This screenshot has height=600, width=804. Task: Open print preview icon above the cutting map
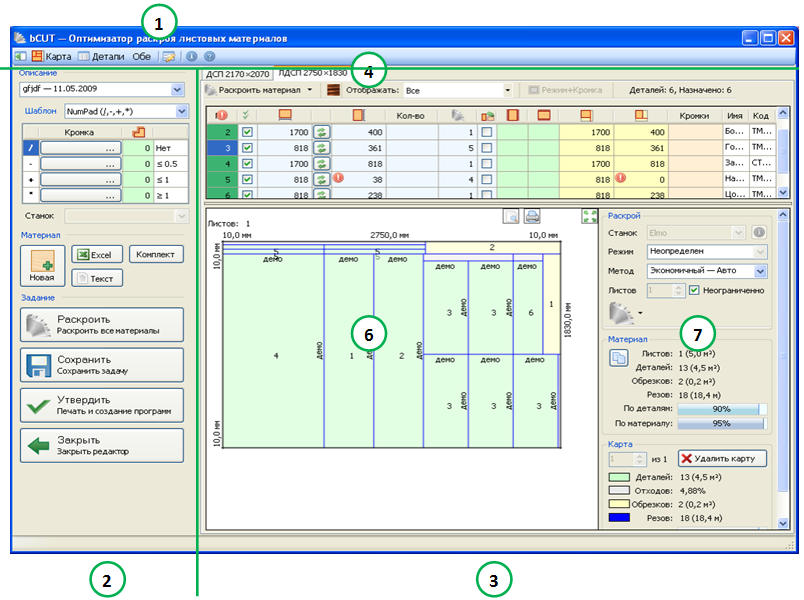[x=511, y=216]
